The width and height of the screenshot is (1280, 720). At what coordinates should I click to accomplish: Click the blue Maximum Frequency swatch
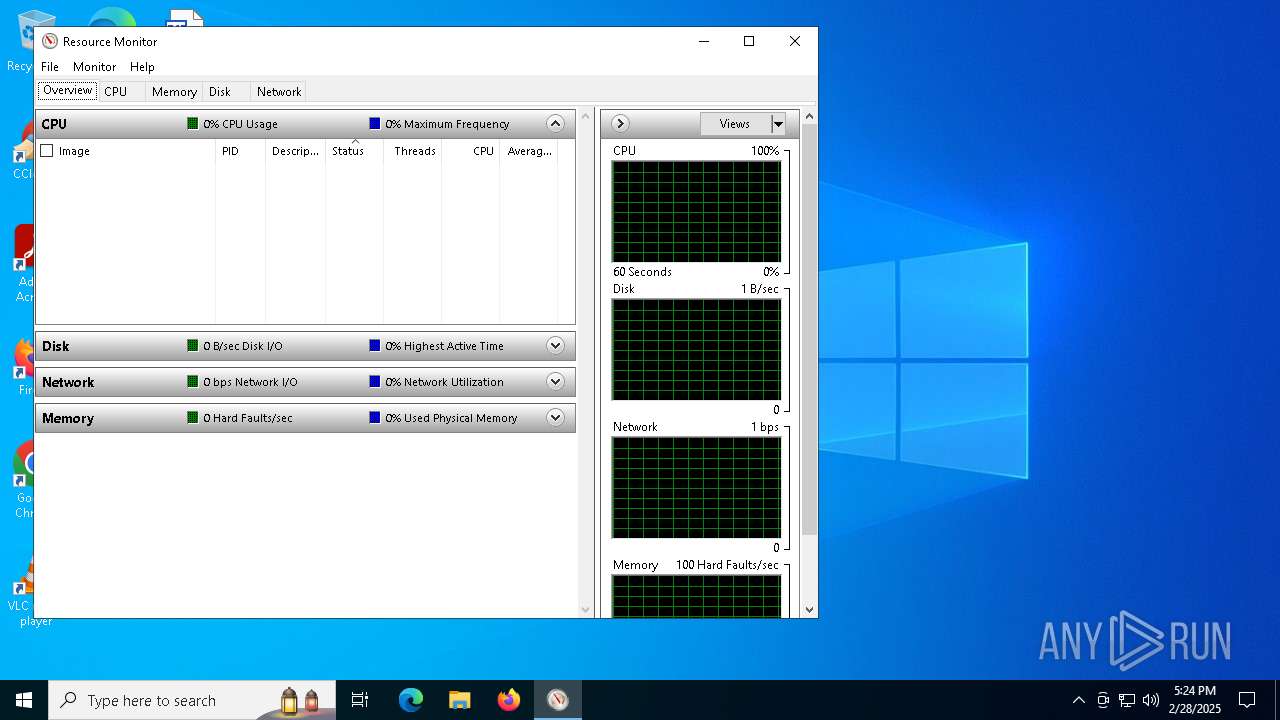pos(375,124)
